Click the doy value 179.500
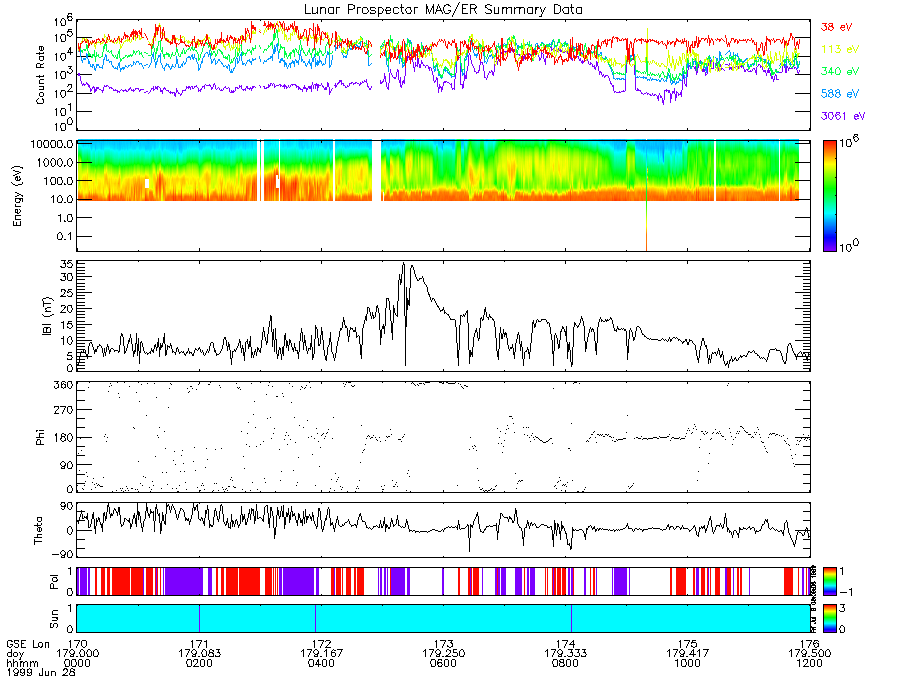Image resolution: width=900 pixels, height=700 pixels. tap(809, 654)
